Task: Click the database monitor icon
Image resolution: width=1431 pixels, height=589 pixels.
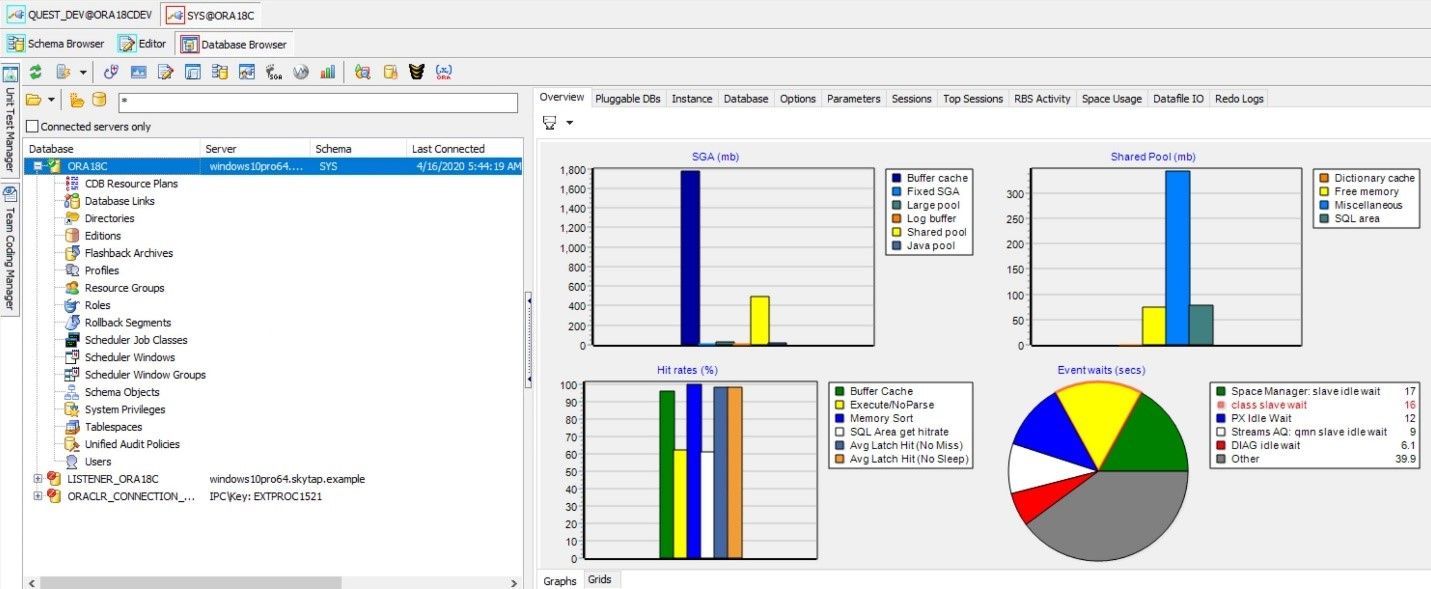Action: [x=139, y=72]
